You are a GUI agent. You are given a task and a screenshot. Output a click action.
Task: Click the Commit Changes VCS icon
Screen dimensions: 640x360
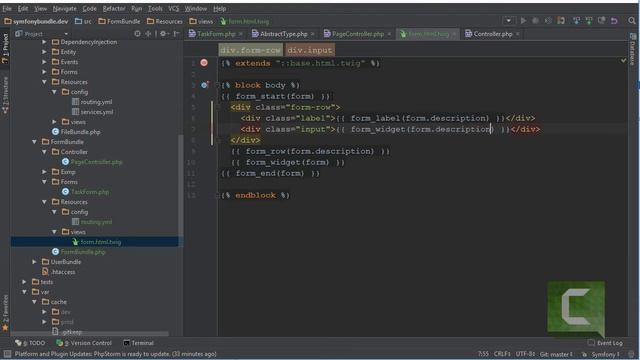pyautogui.click(x=589, y=21)
